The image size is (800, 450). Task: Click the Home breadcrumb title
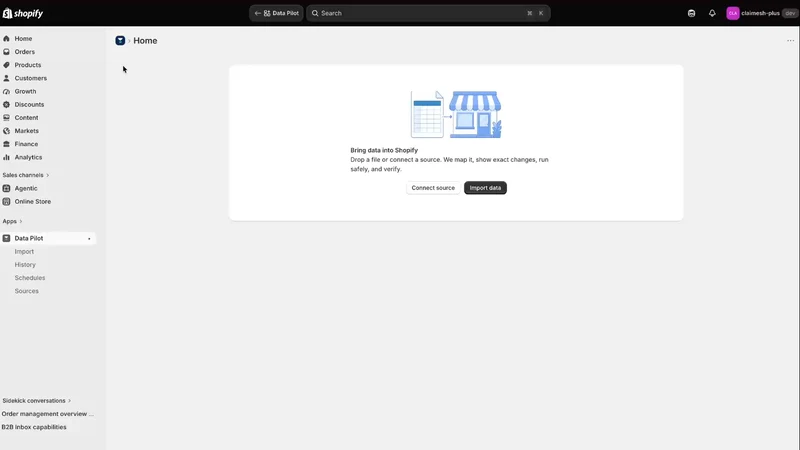point(145,41)
